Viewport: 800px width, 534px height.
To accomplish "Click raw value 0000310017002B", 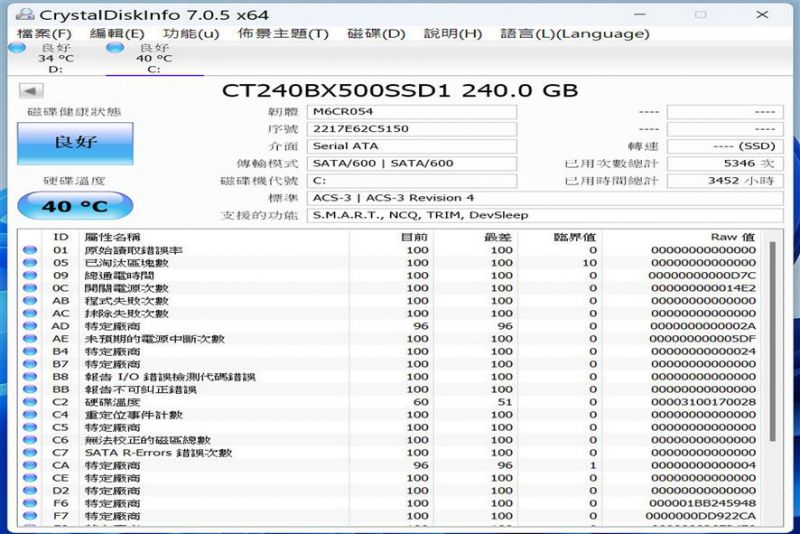I will [x=703, y=402].
